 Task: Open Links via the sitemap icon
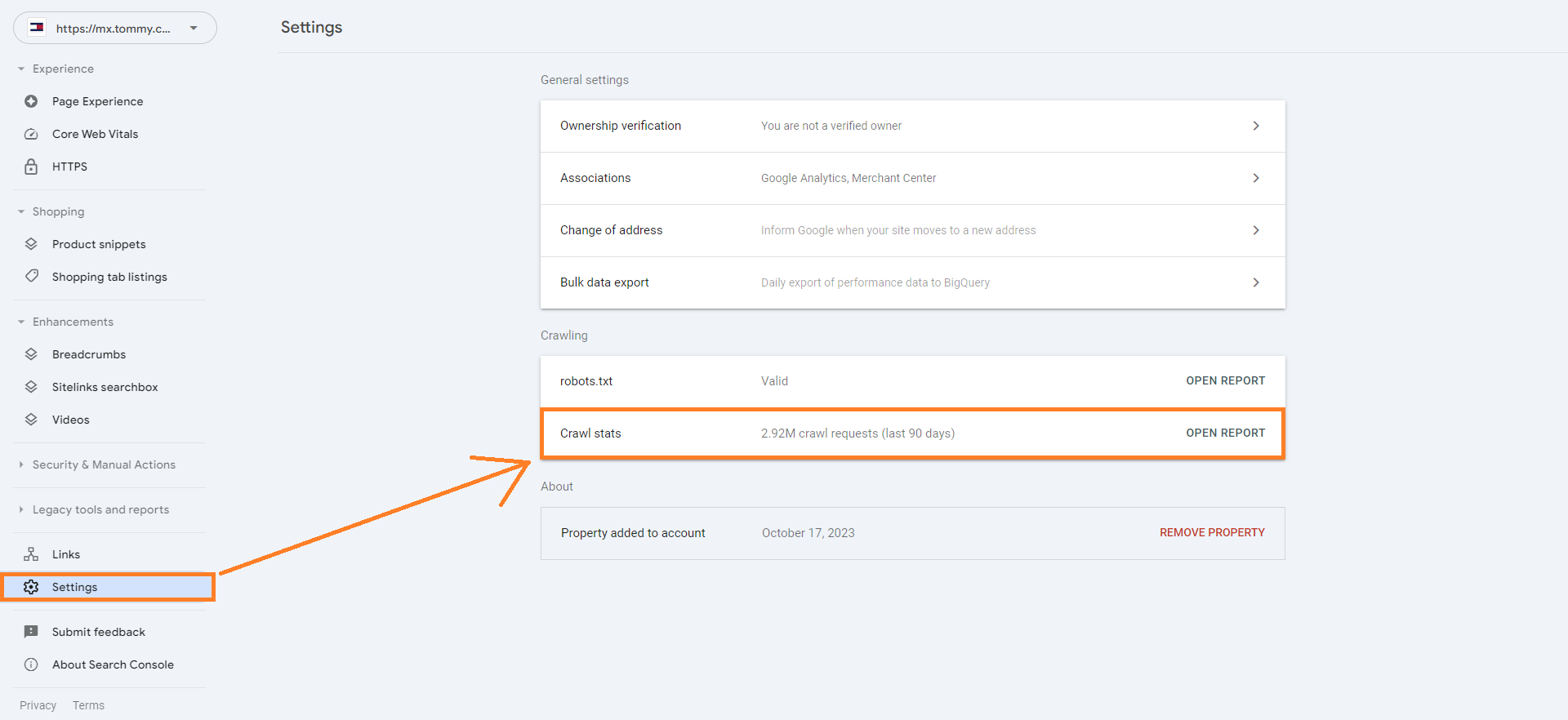[31, 554]
